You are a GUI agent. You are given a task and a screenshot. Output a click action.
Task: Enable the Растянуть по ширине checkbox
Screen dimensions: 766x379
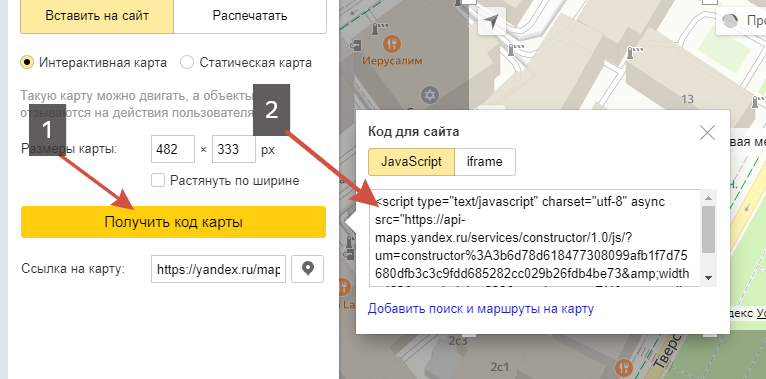pyautogui.click(x=158, y=180)
